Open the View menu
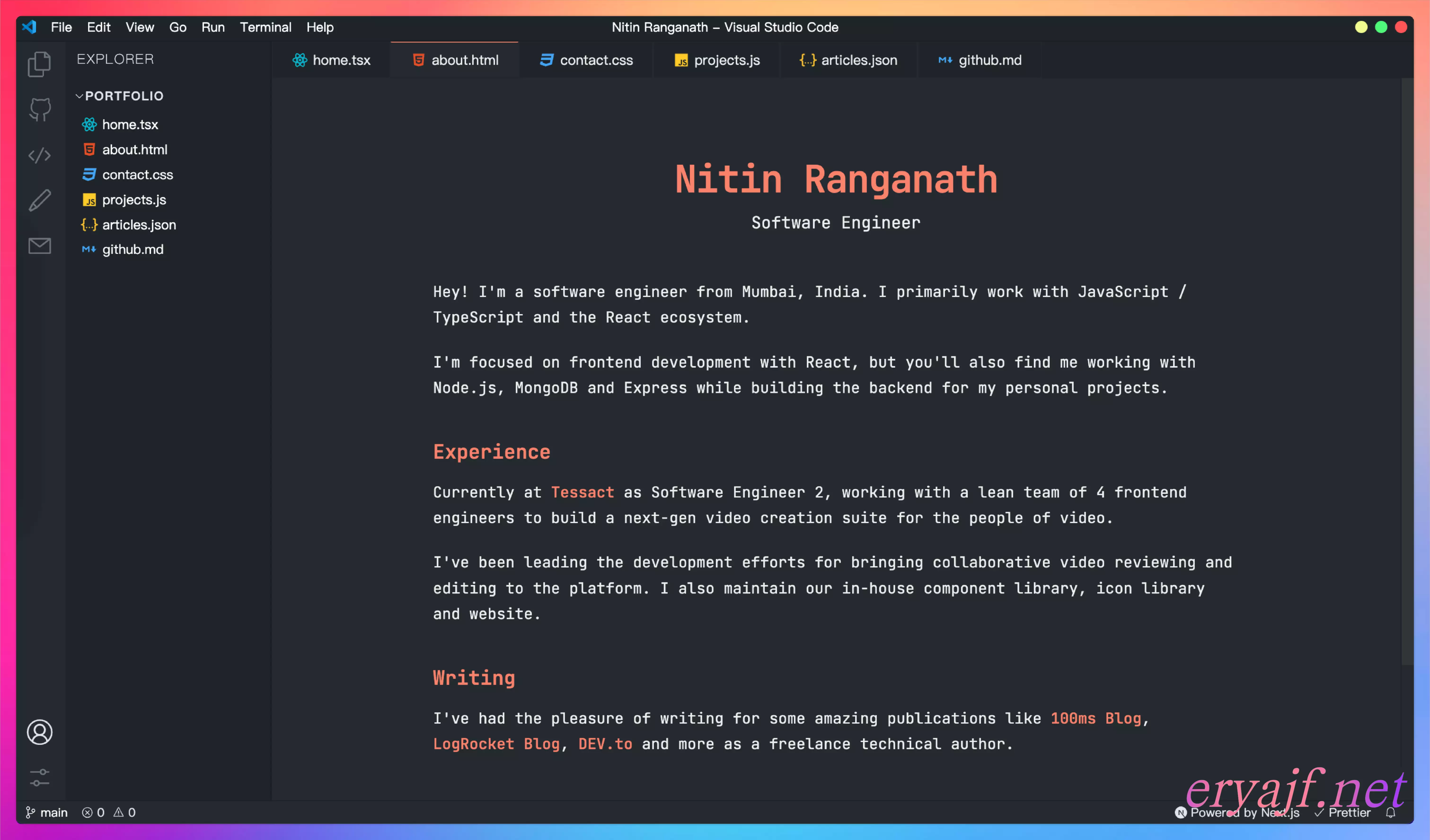Viewport: 1430px width, 840px height. [x=140, y=27]
